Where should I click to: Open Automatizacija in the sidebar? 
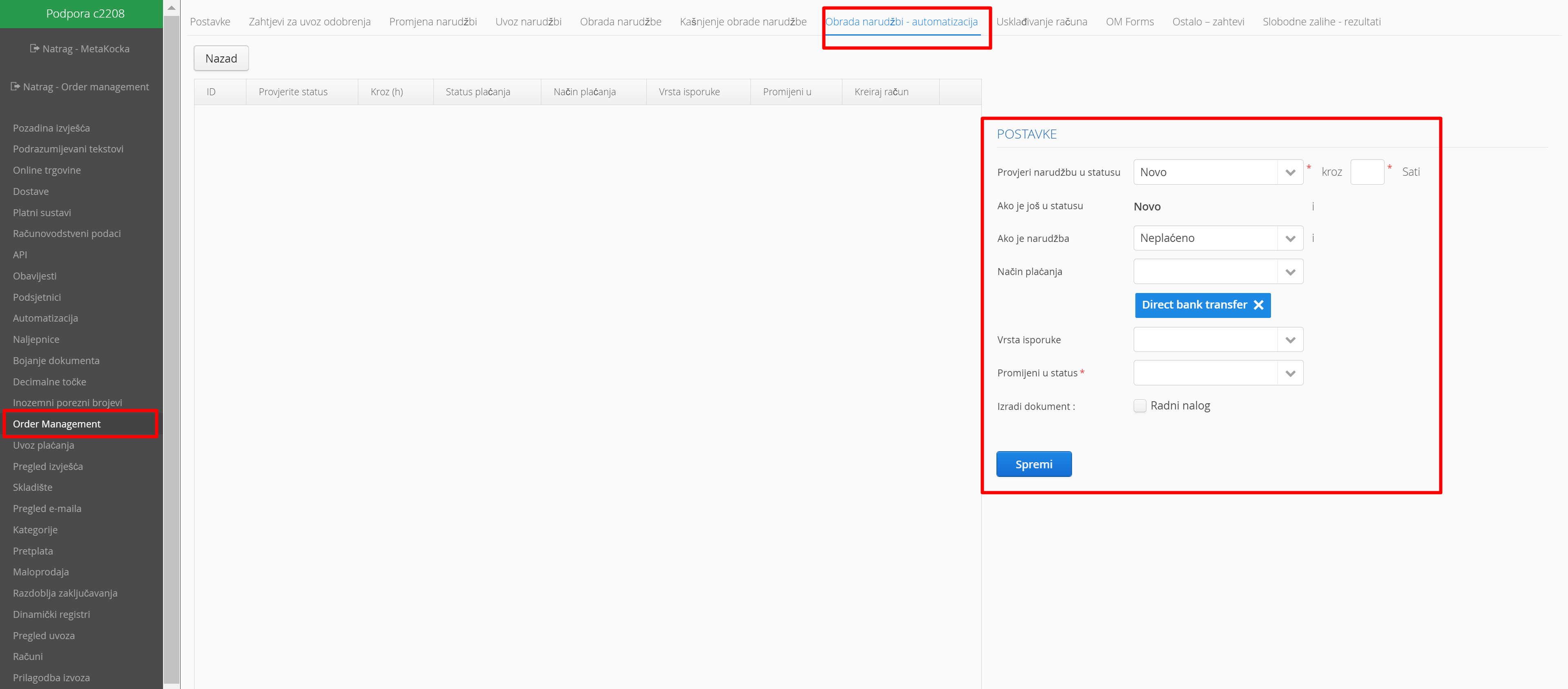pyautogui.click(x=46, y=318)
